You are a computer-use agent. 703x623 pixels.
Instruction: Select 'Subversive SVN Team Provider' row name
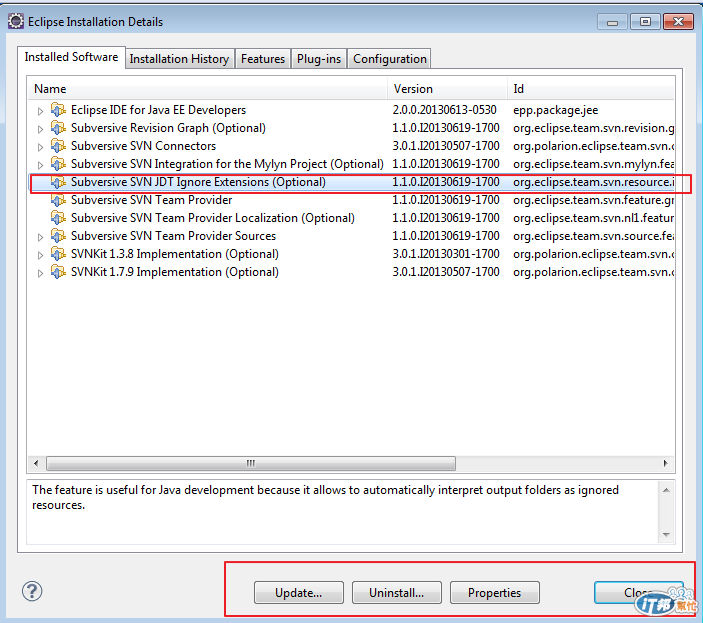coord(152,200)
